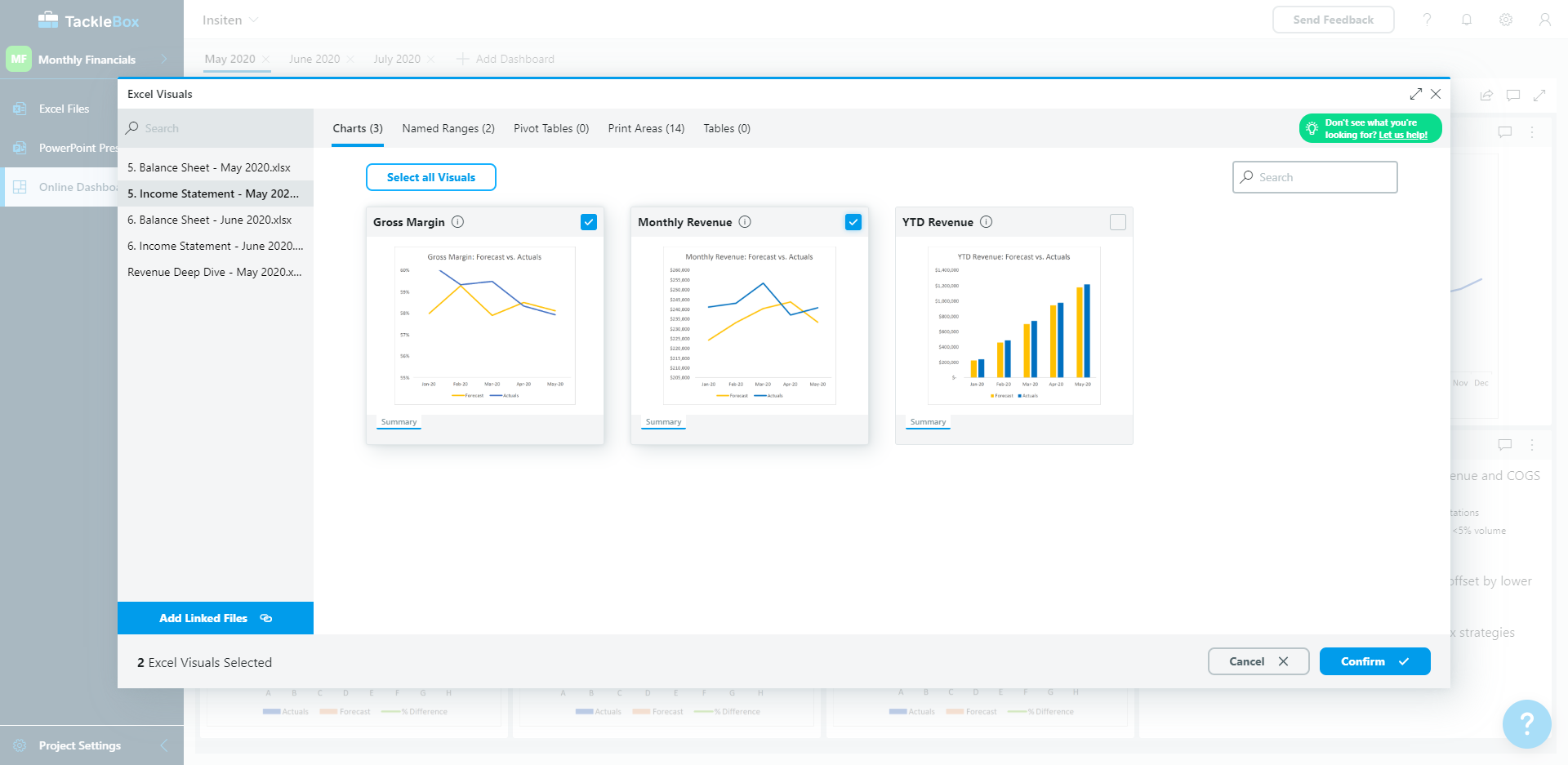Click the Online Dashboards sidebar icon
1568x765 pixels.
(x=20, y=187)
